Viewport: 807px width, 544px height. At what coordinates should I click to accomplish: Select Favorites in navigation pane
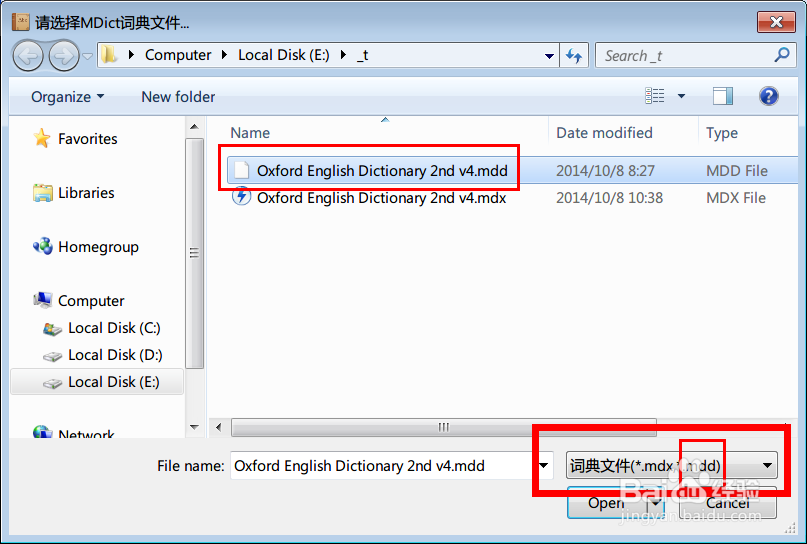pyautogui.click(x=87, y=138)
